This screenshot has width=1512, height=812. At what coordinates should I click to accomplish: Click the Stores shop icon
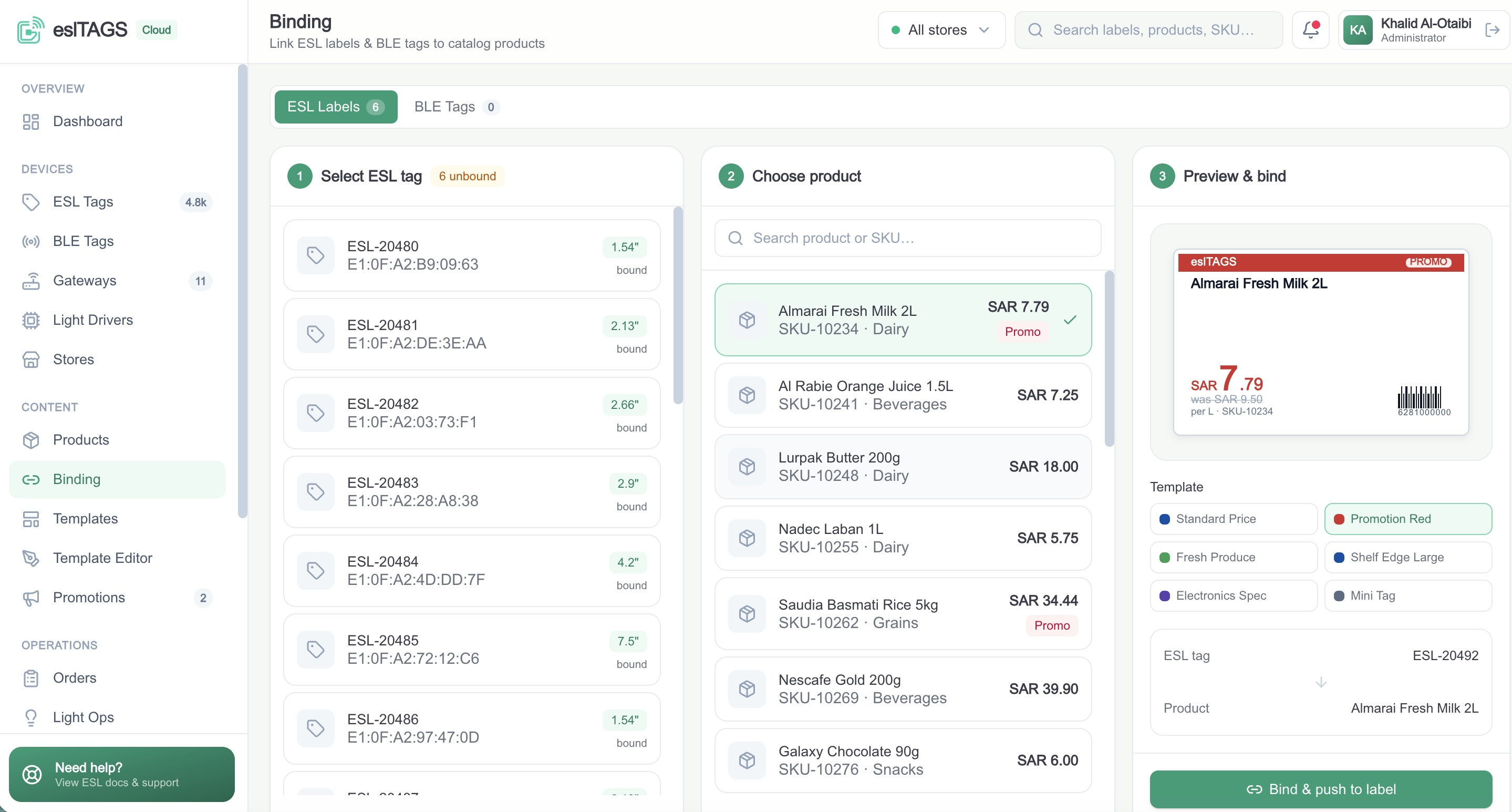coord(30,359)
